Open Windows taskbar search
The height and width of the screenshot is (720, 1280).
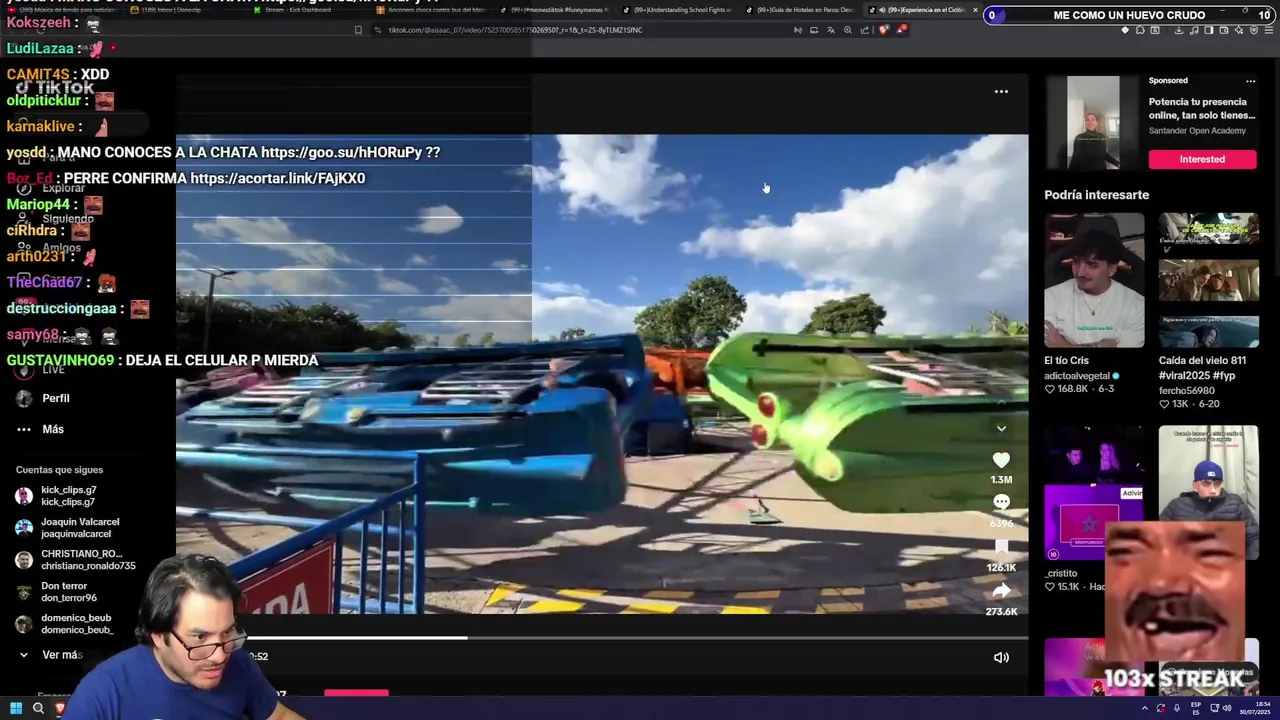click(38, 708)
